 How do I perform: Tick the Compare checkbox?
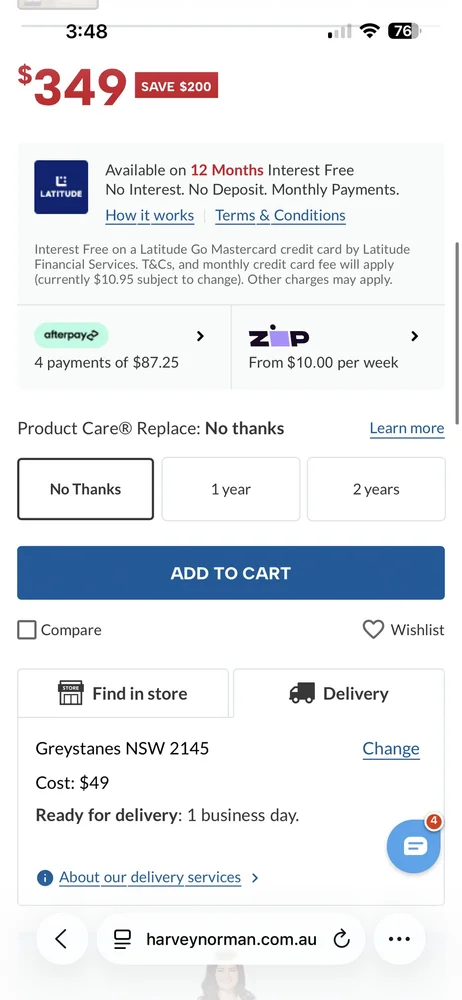pos(27,630)
